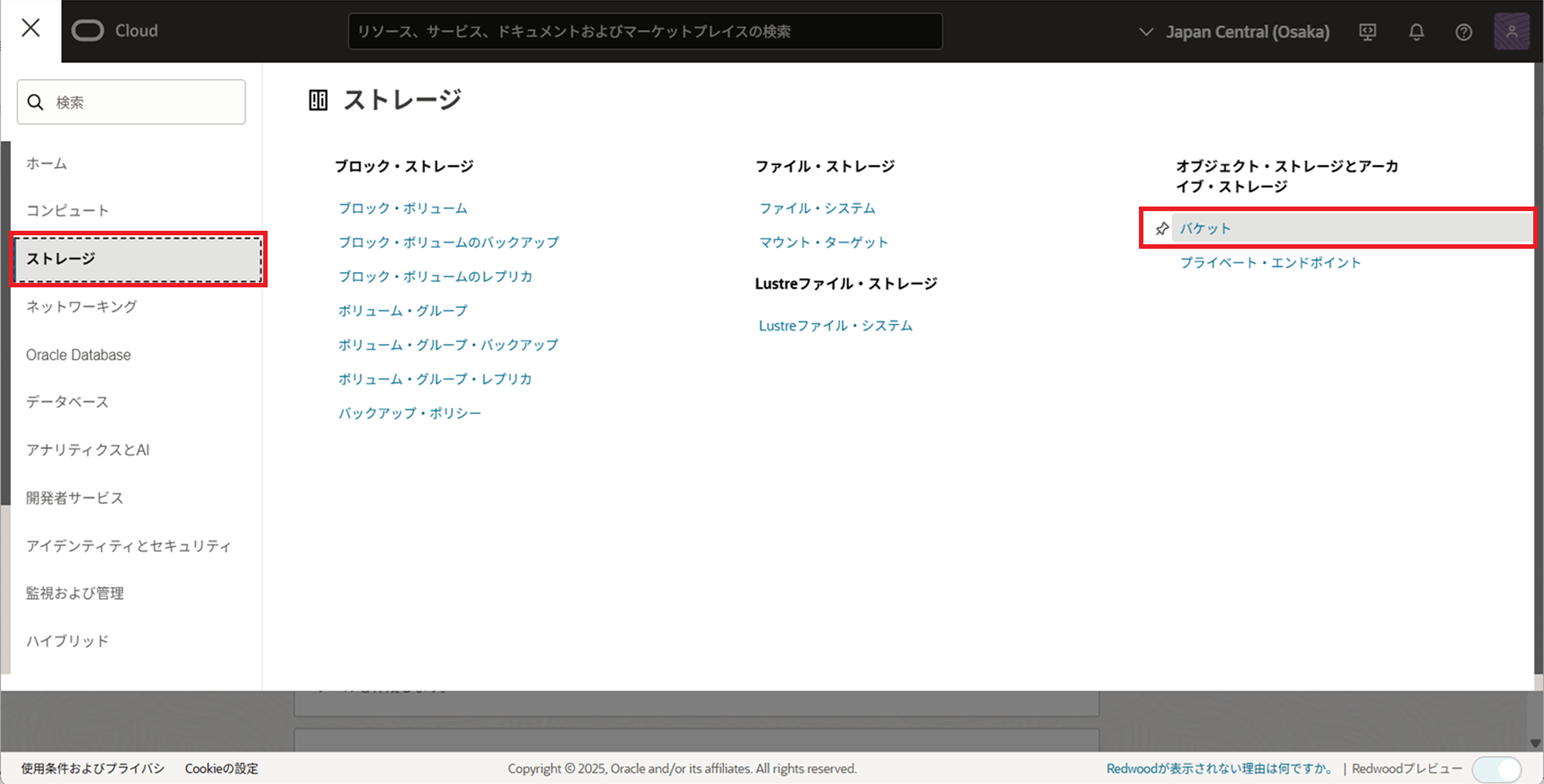Focus the top resource search field
The width and height of the screenshot is (1544, 784).
[x=645, y=31]
